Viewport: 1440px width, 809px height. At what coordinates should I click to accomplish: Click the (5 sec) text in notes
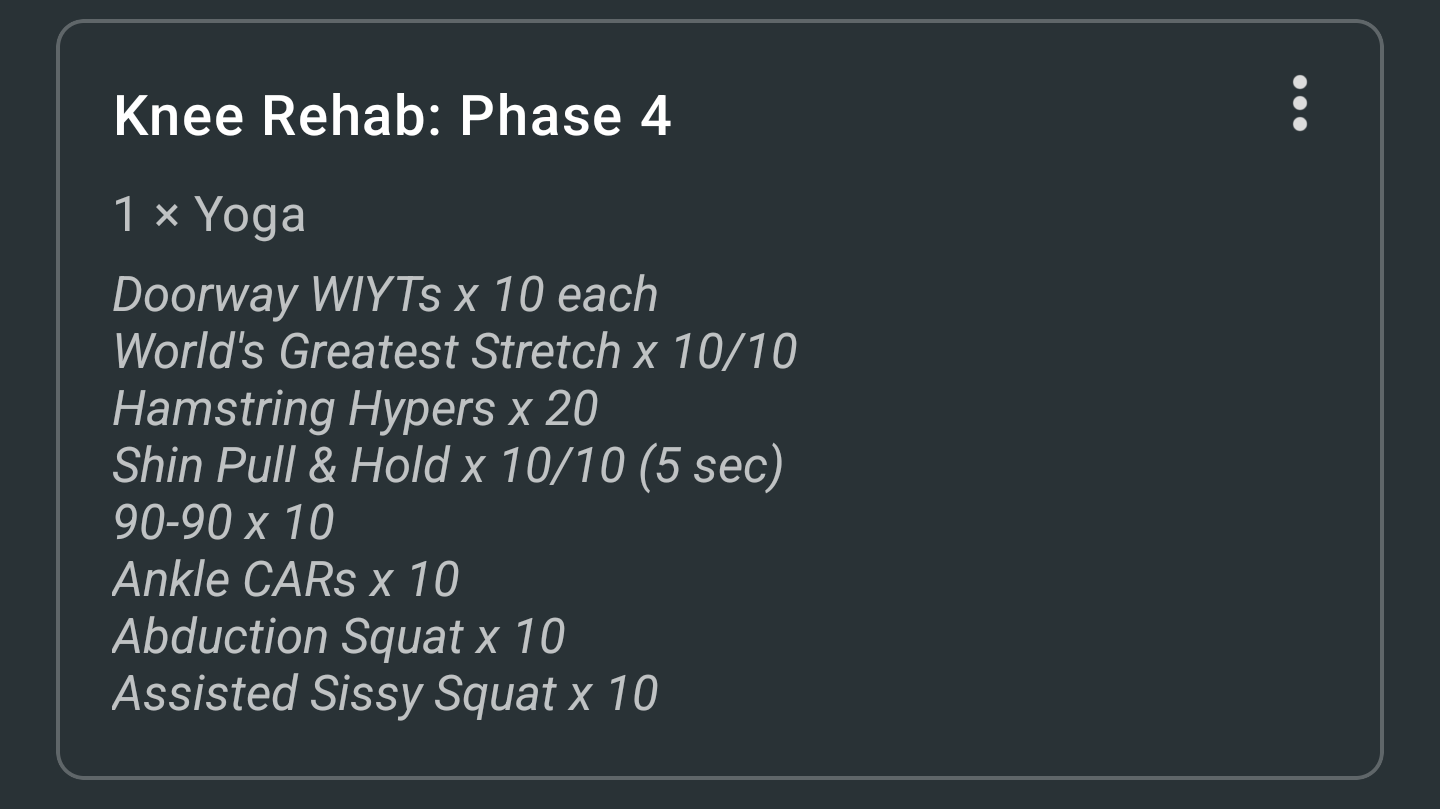(x=711, y=467)
